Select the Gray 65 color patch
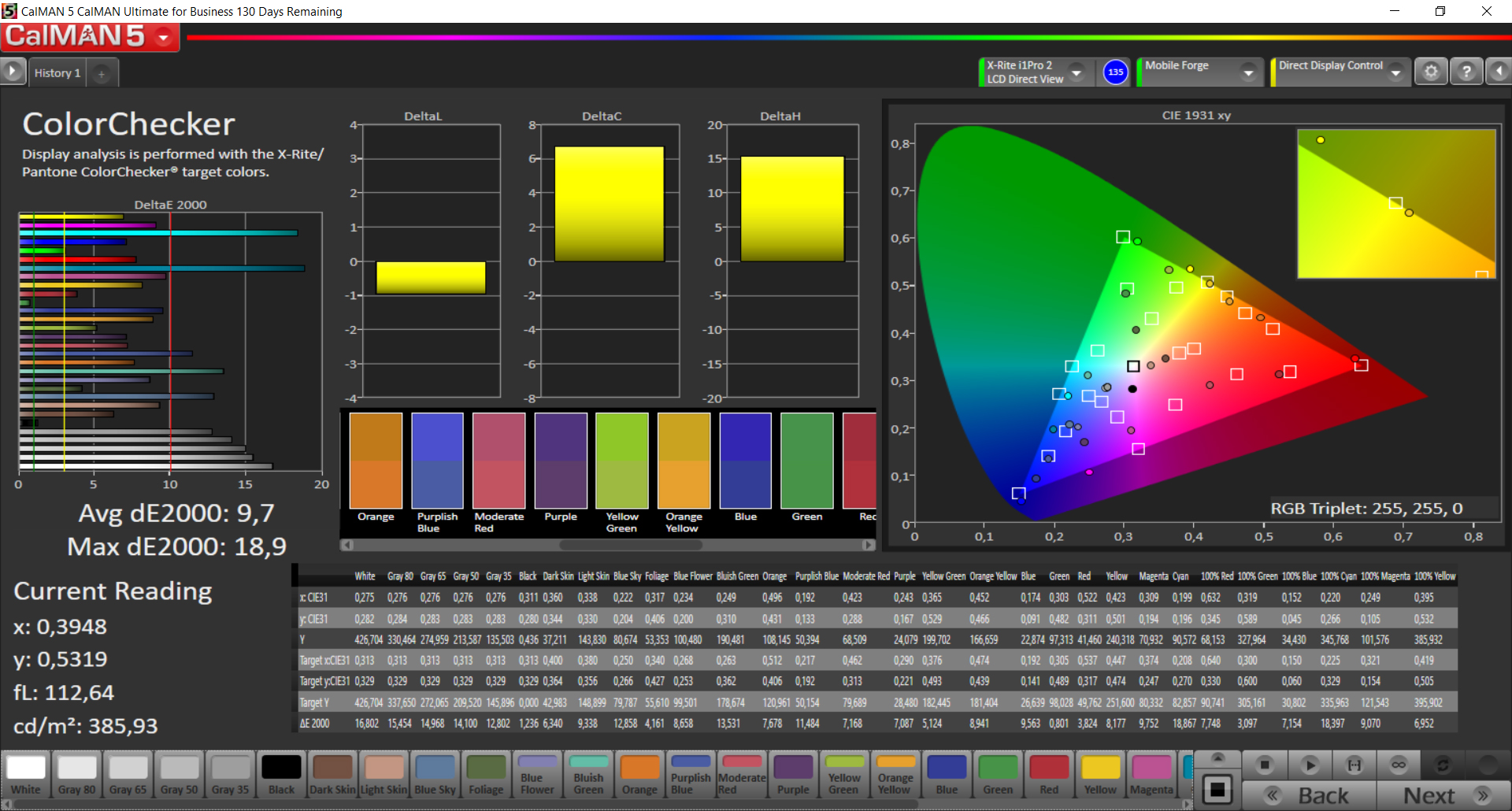 128,775
